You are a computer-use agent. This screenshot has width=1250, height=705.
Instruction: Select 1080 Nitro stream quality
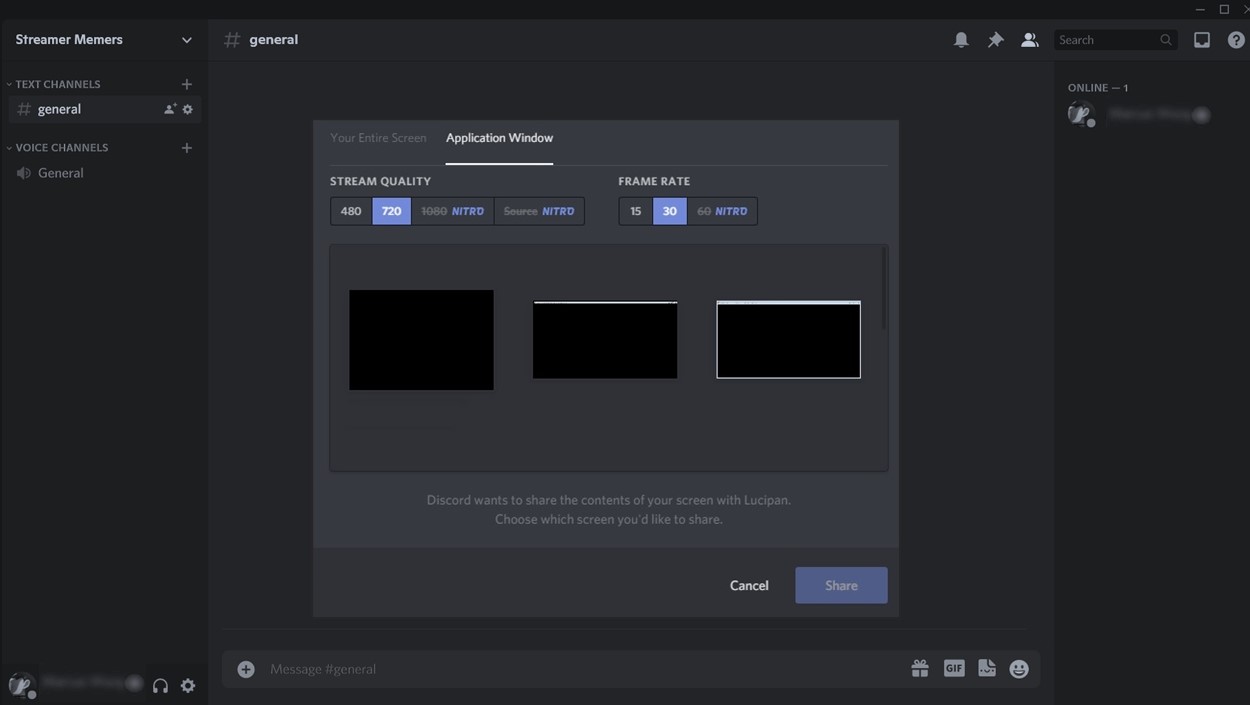452,211
